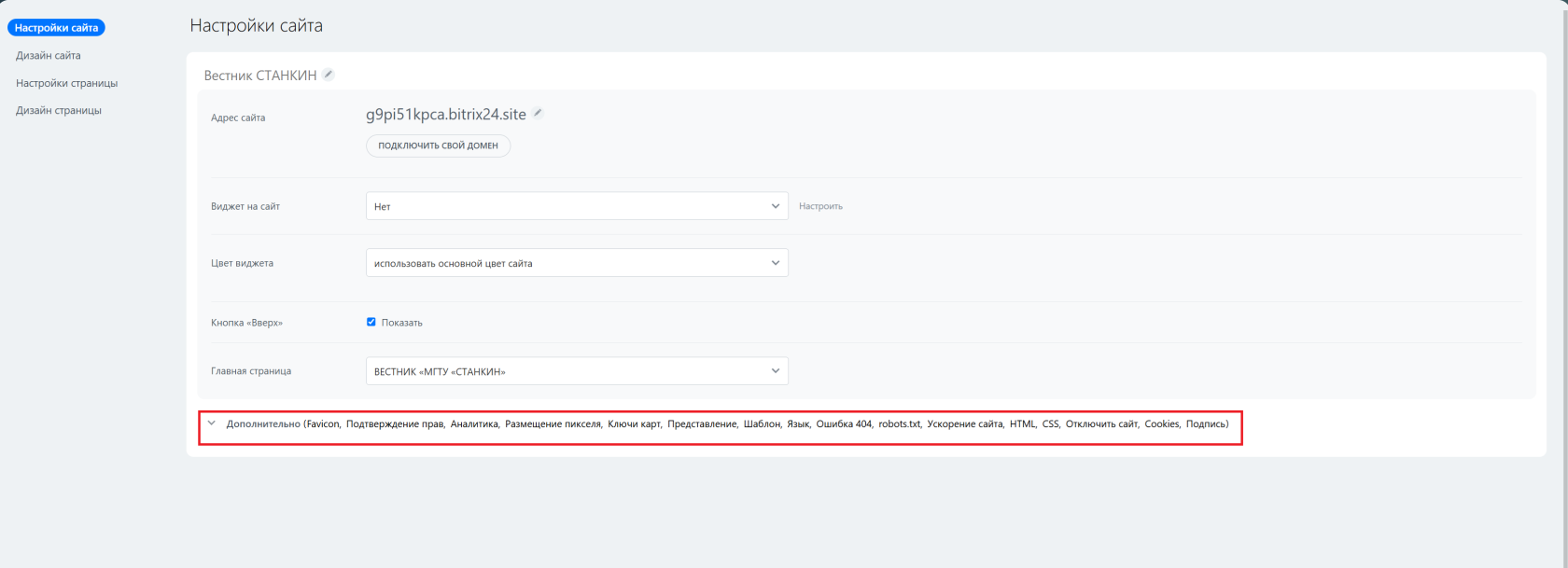Click the Главная страница label
The height and width of the screenshot is (568, 1568).
251,371
